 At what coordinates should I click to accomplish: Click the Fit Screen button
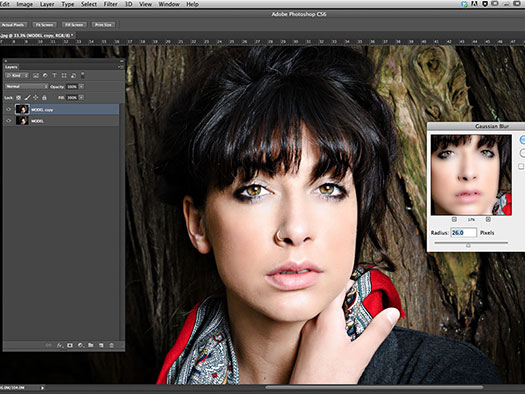click(45, 25)
